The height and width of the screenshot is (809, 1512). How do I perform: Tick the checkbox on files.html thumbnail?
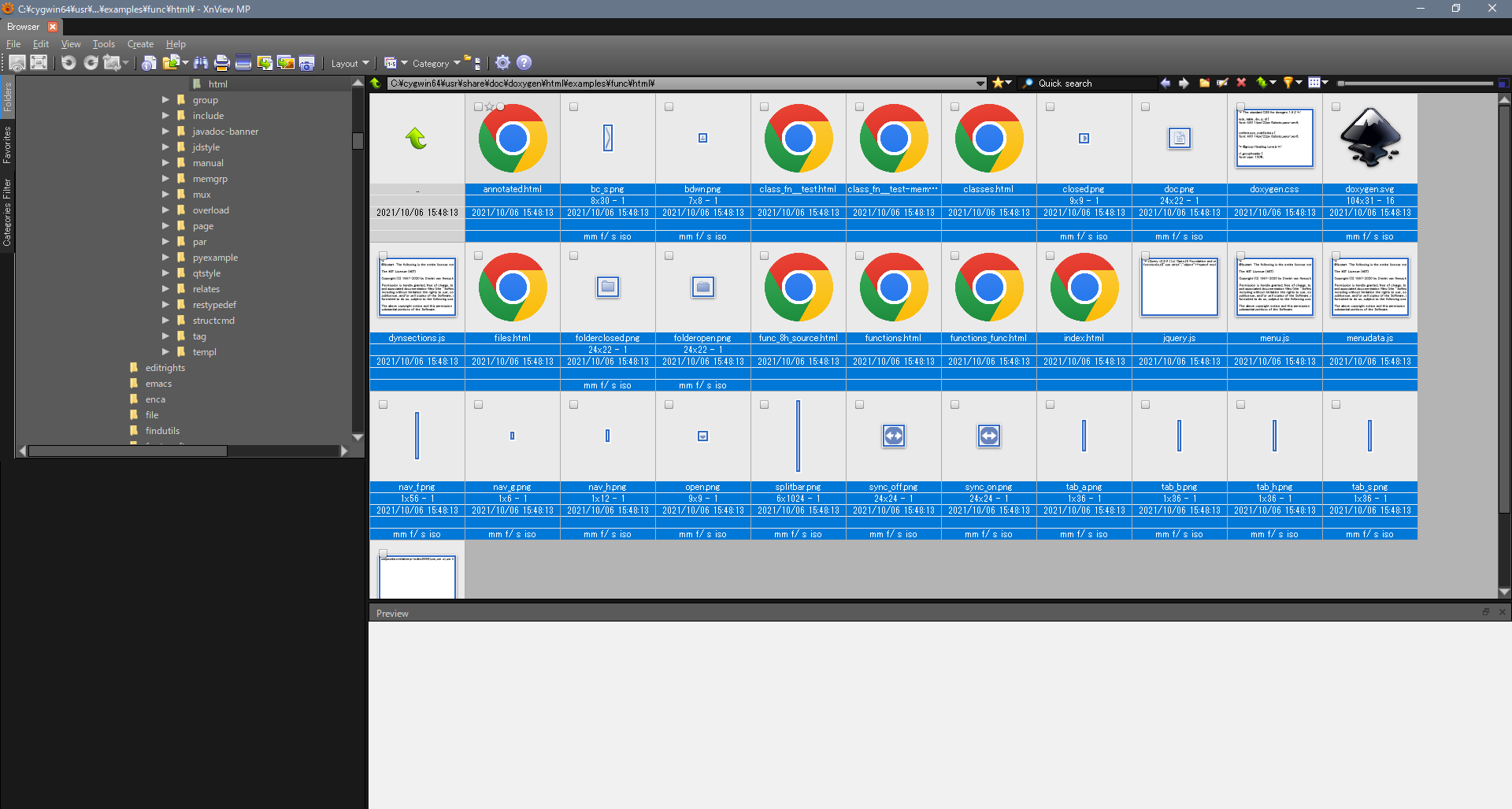[479, 256]
